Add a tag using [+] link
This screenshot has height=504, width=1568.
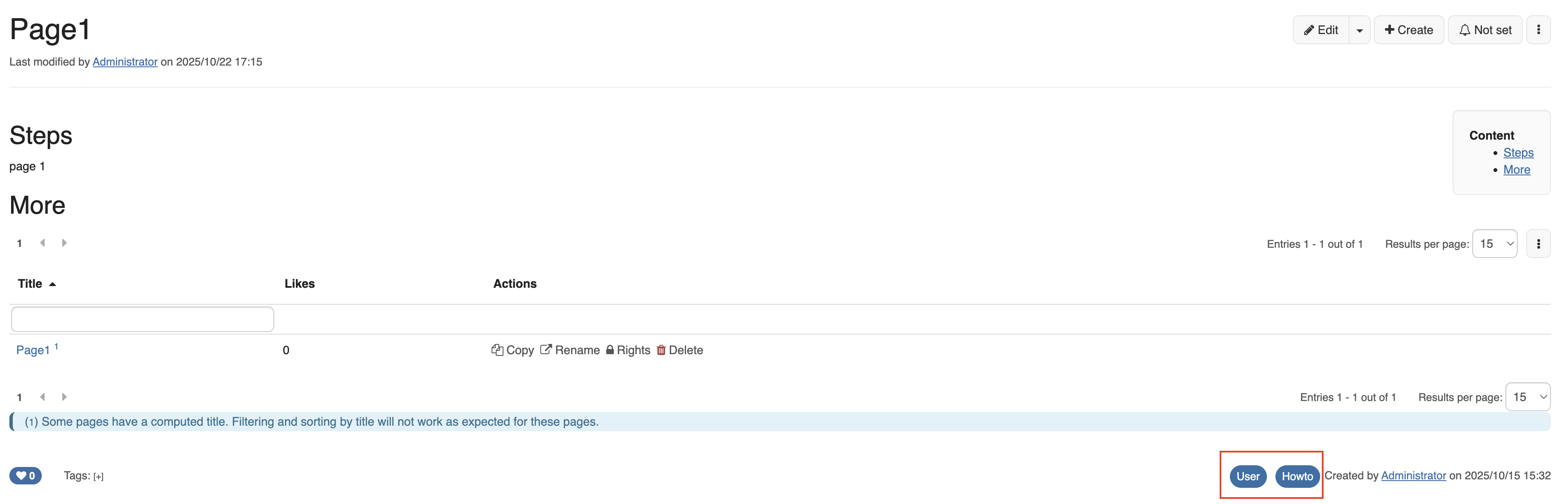(99, 477)
